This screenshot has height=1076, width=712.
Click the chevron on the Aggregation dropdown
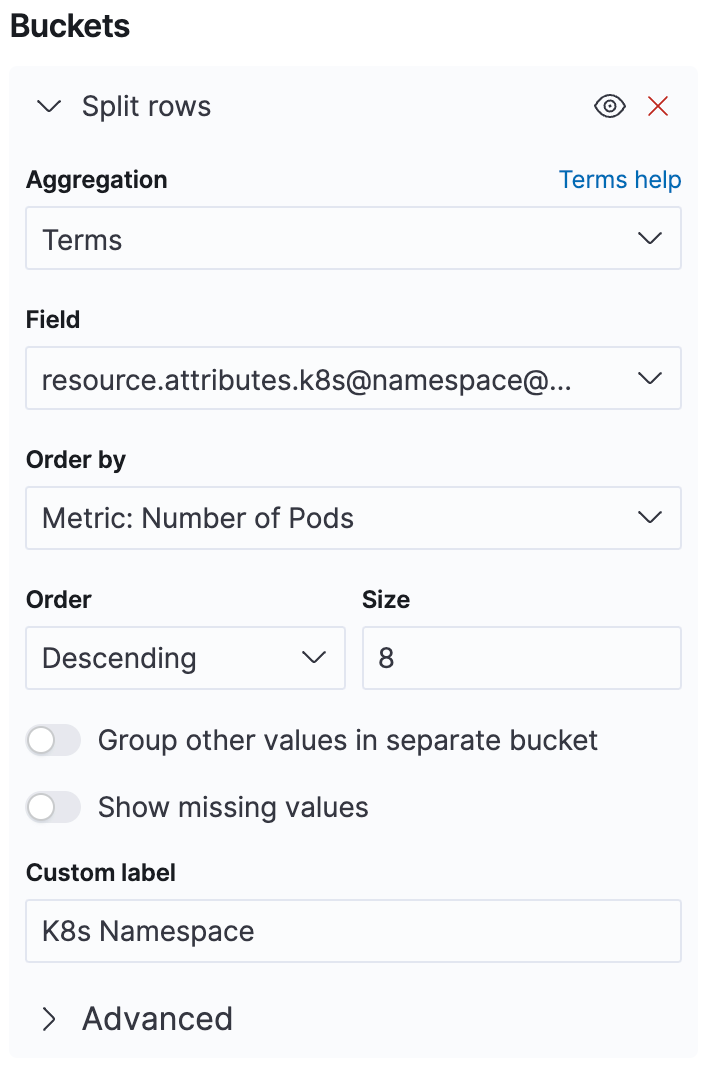(649, 238)
